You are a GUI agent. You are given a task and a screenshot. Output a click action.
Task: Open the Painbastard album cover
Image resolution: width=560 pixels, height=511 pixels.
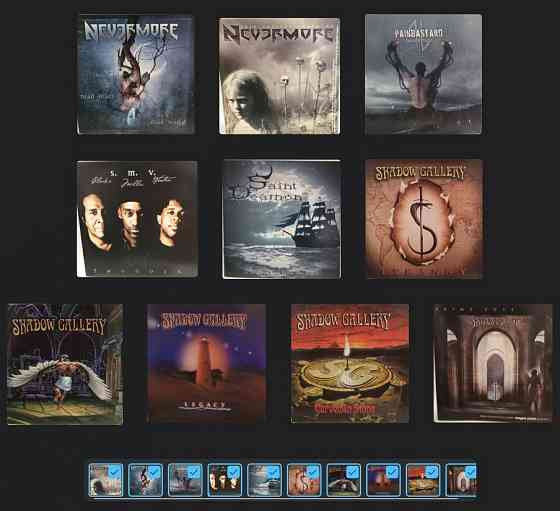[x=424, y=74]
